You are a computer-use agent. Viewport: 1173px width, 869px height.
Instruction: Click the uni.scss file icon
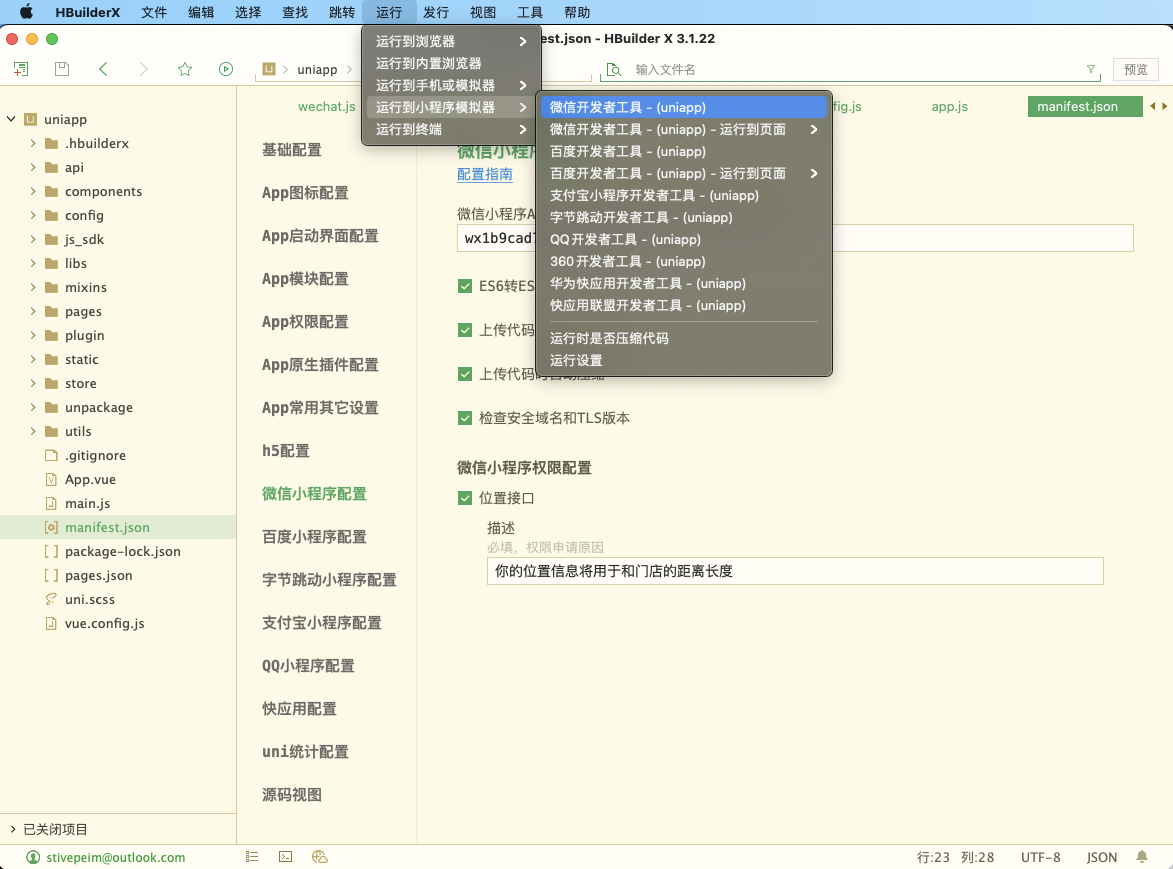(51, 599)
